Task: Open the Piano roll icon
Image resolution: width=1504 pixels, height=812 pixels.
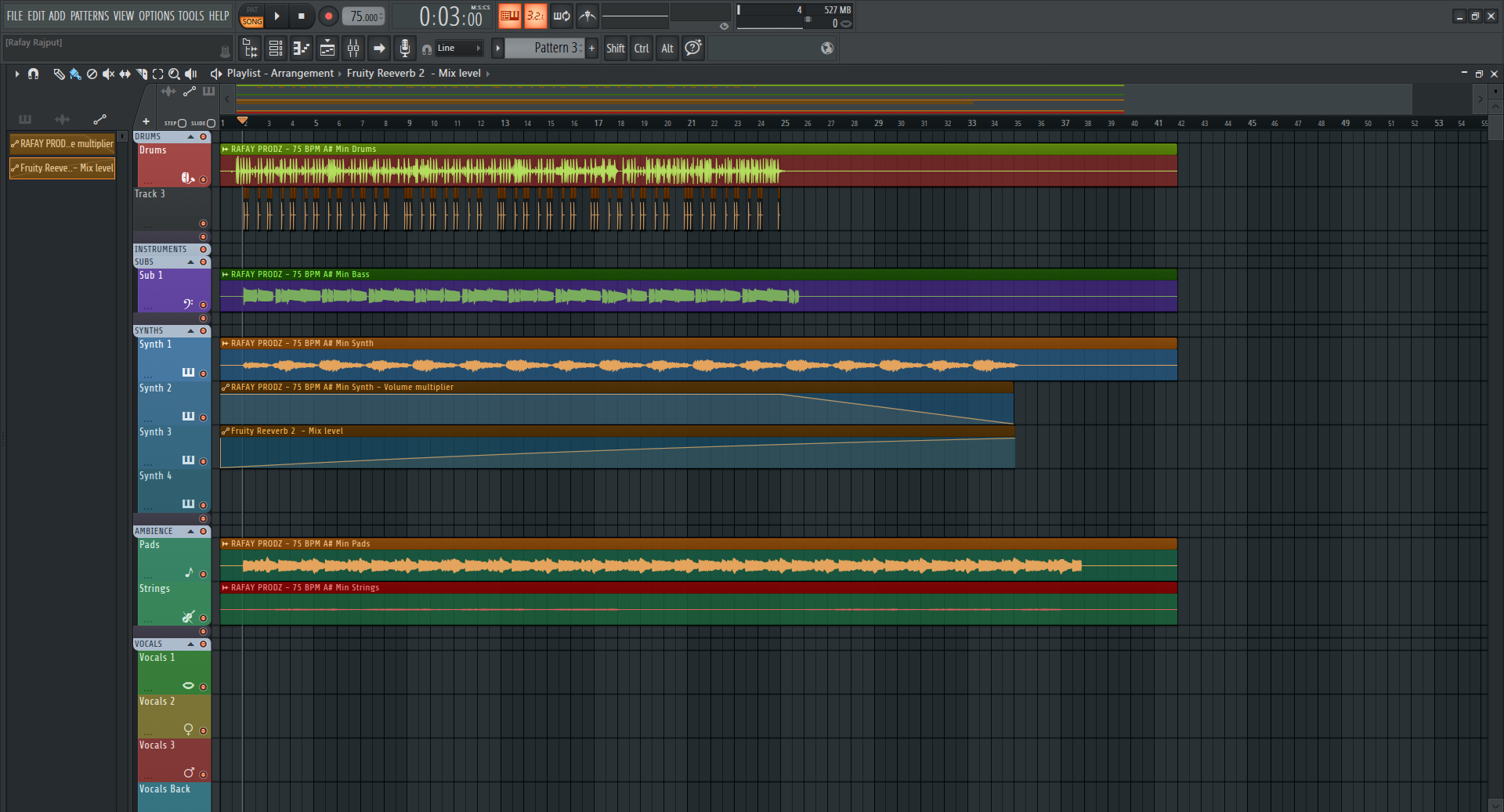Action: pos(302,49)
